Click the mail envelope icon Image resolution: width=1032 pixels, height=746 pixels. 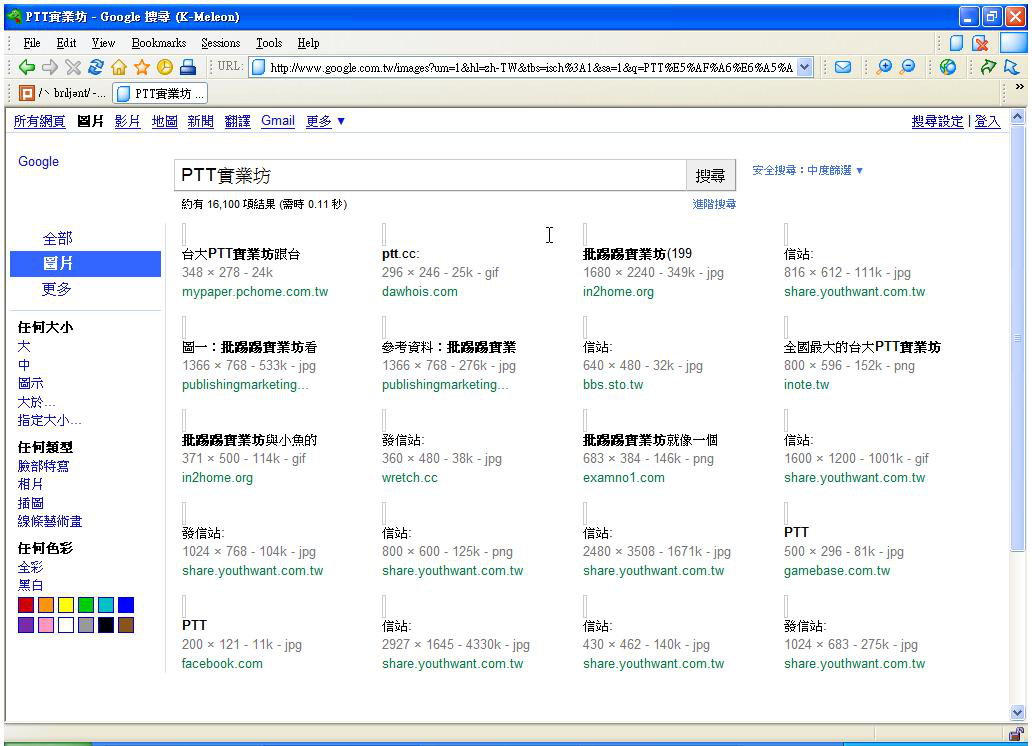pyautogui.click(x=843, y=68)
